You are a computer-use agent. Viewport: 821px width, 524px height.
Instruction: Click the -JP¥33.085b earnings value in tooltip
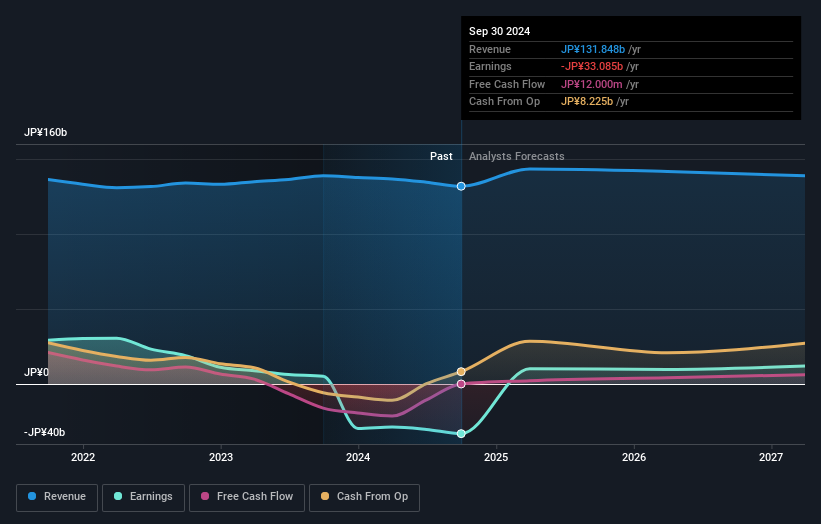click(x=592, y=66)
